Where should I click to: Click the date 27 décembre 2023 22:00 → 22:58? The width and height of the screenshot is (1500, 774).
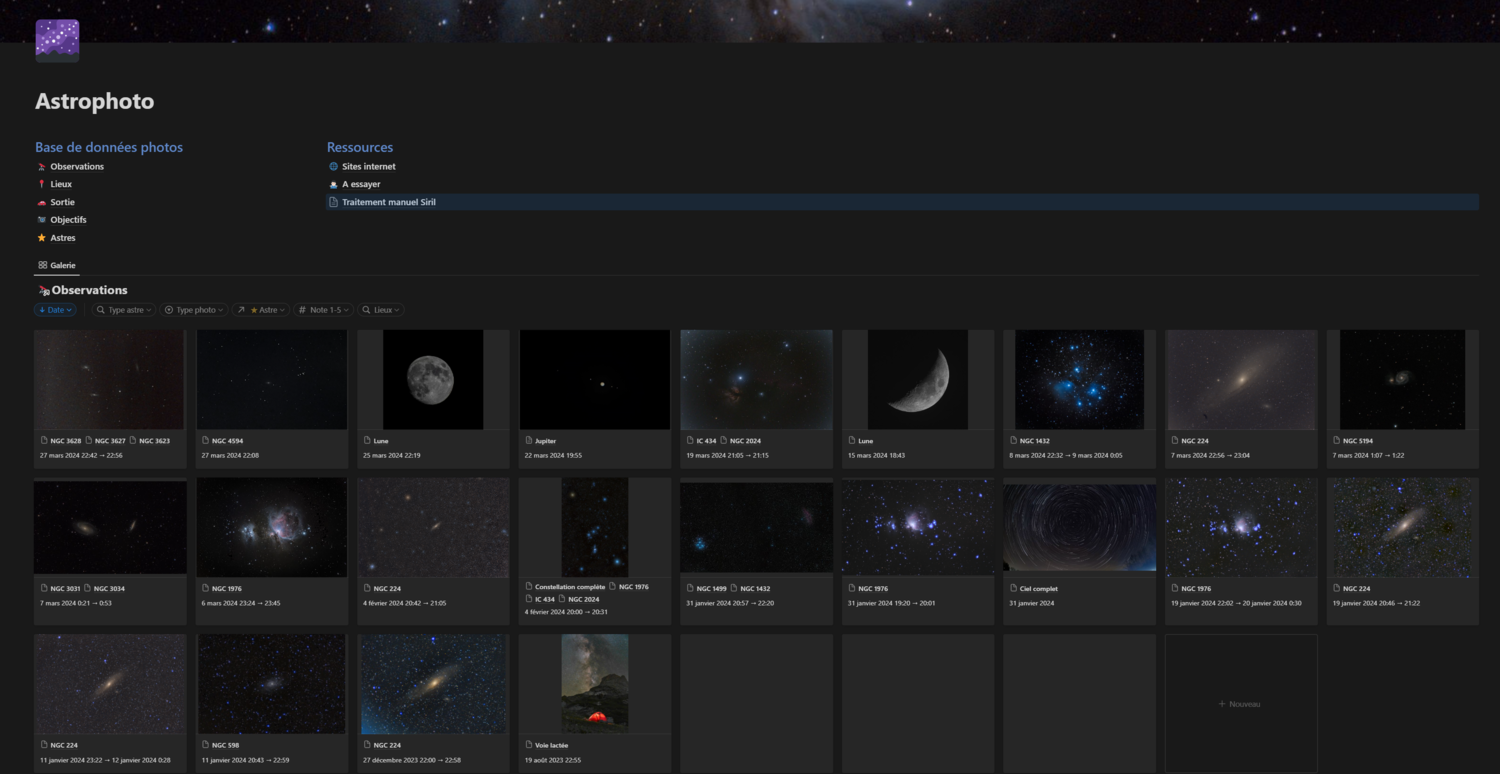411,760
